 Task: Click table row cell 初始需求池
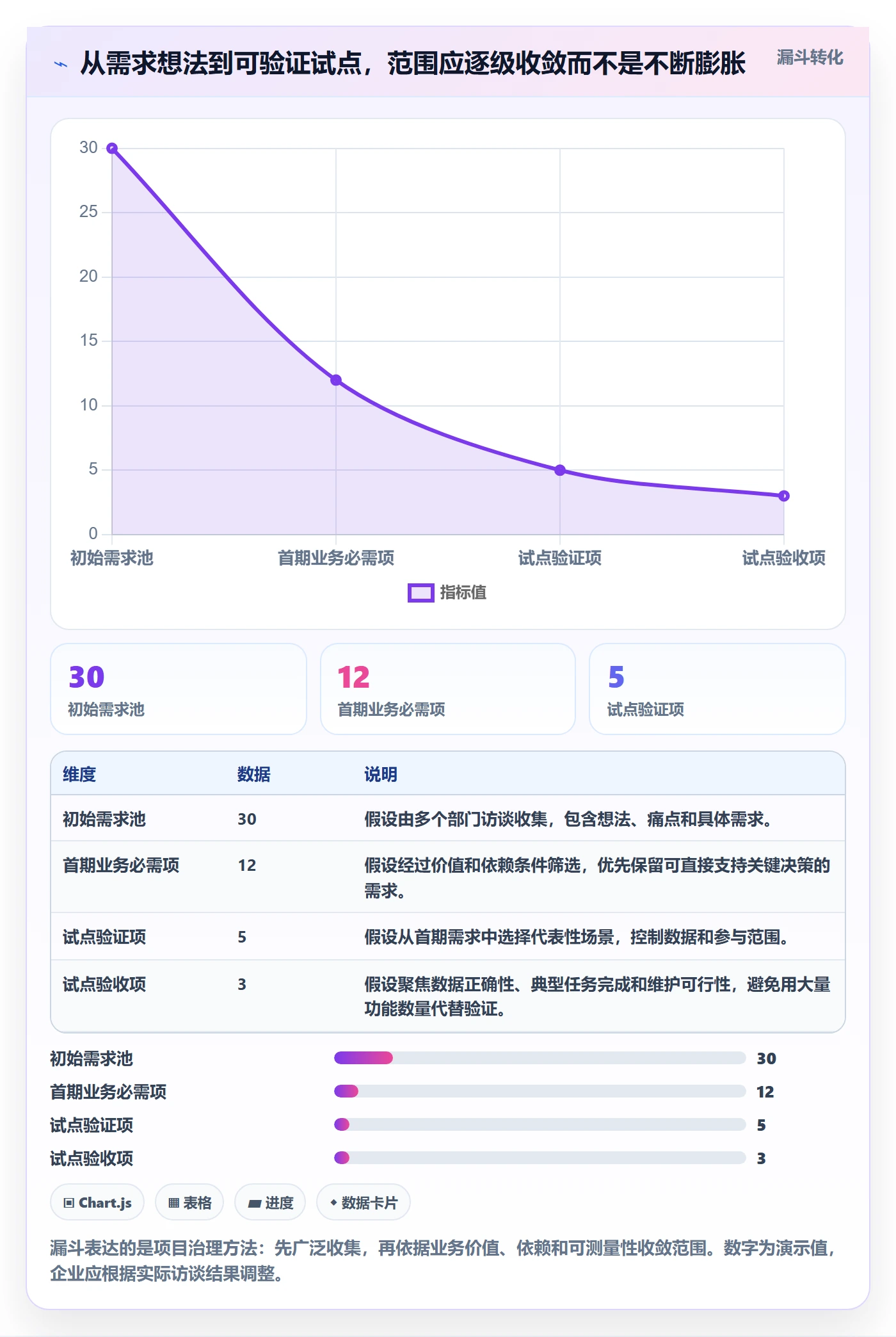104,819
